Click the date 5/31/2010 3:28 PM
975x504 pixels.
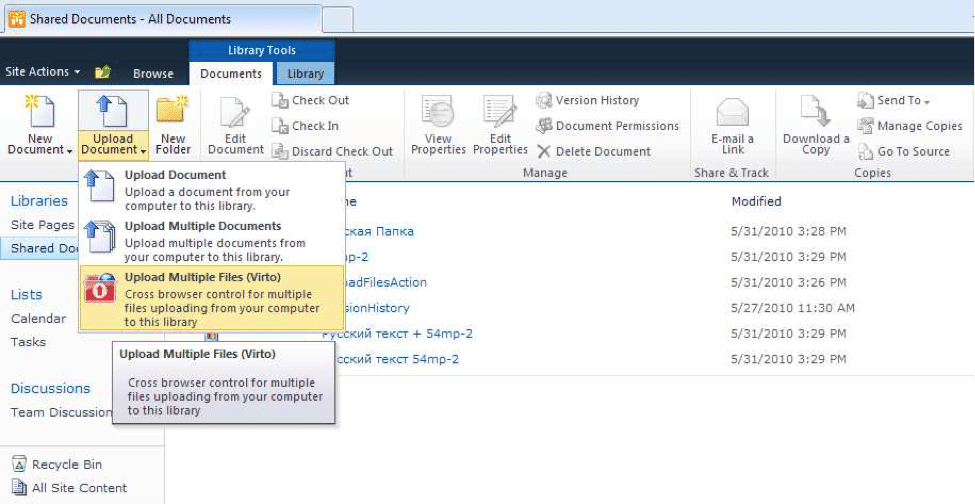coord(788,231)
